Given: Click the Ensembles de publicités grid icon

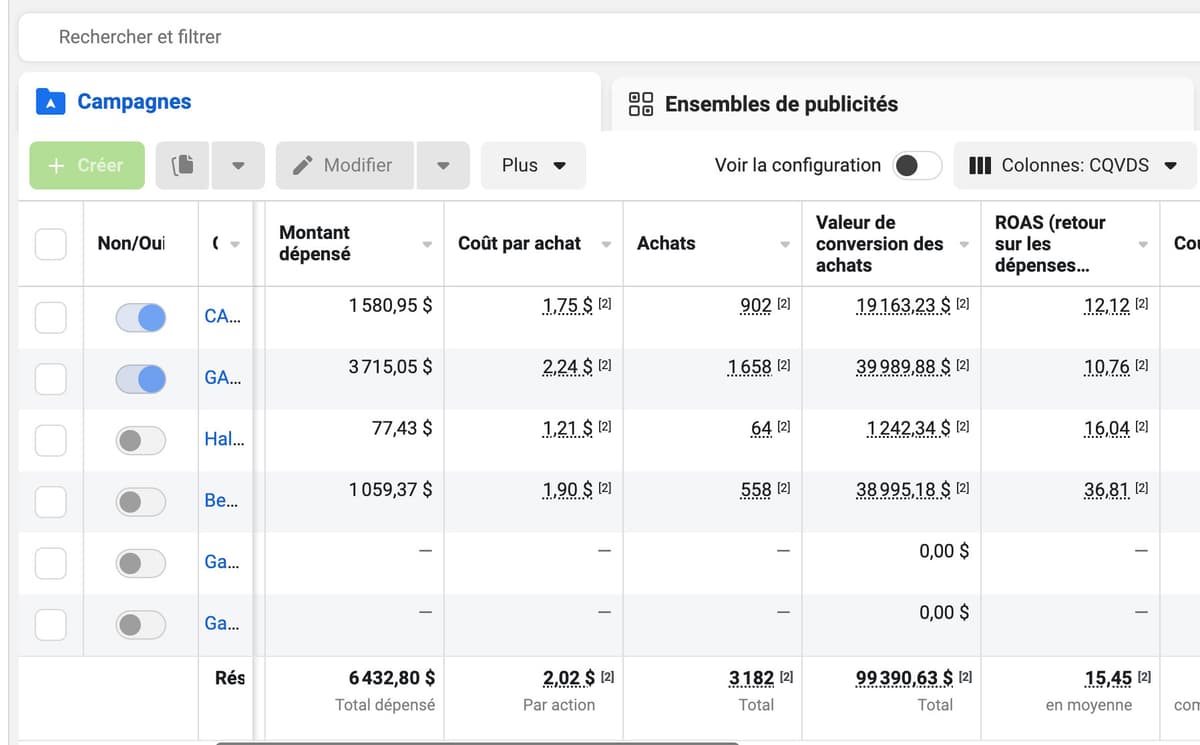Looking at the screenshot, I should pos(641,104).
